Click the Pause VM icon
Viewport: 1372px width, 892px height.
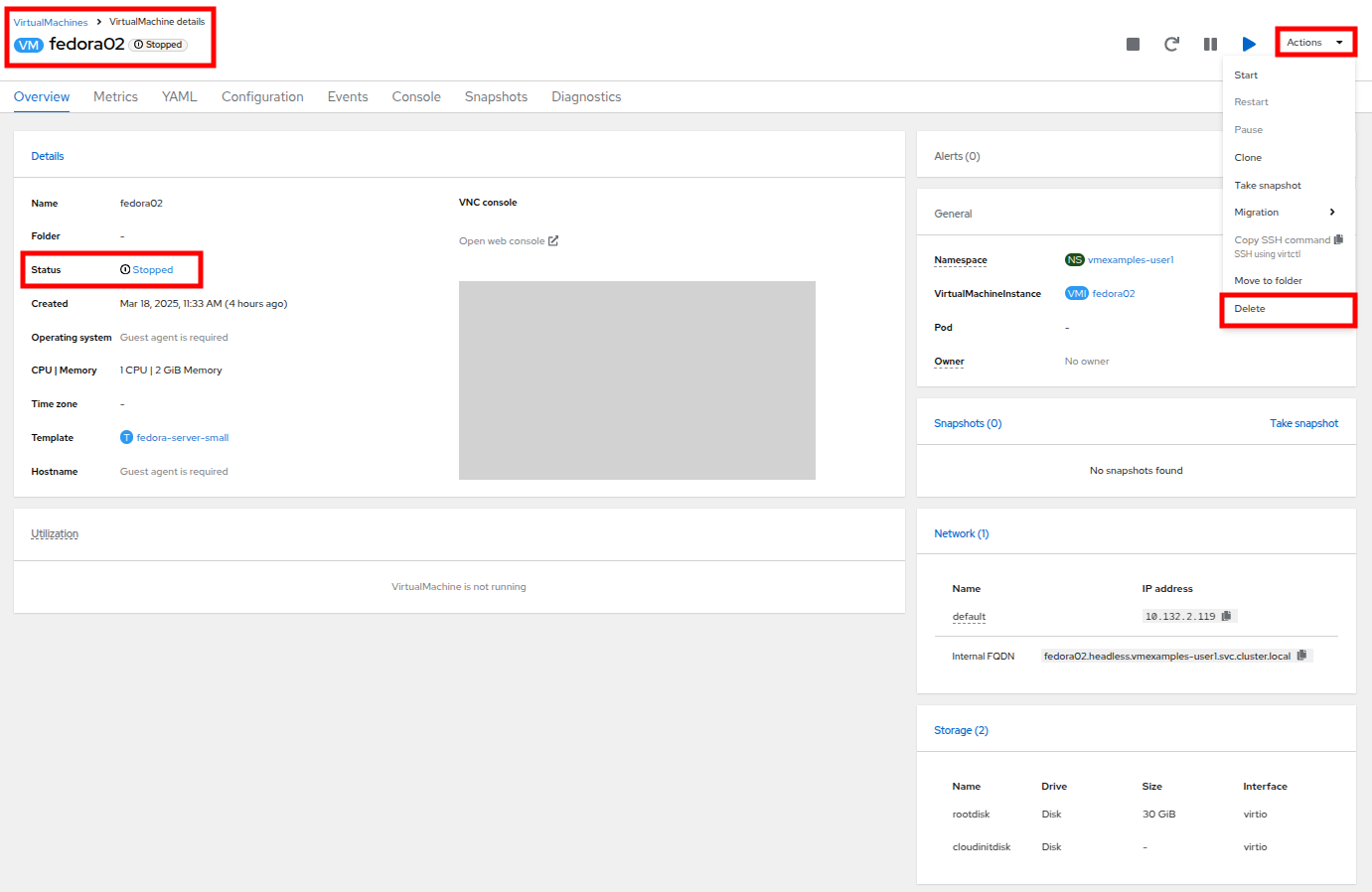point(1210,44)
